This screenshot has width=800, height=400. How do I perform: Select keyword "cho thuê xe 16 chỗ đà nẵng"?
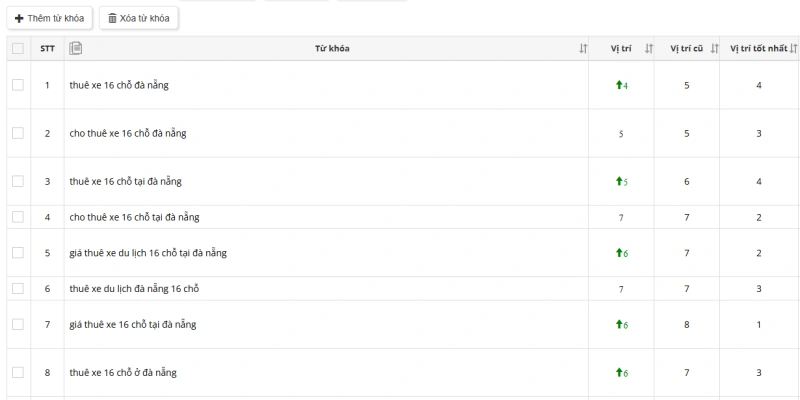(x=128, y=133)
